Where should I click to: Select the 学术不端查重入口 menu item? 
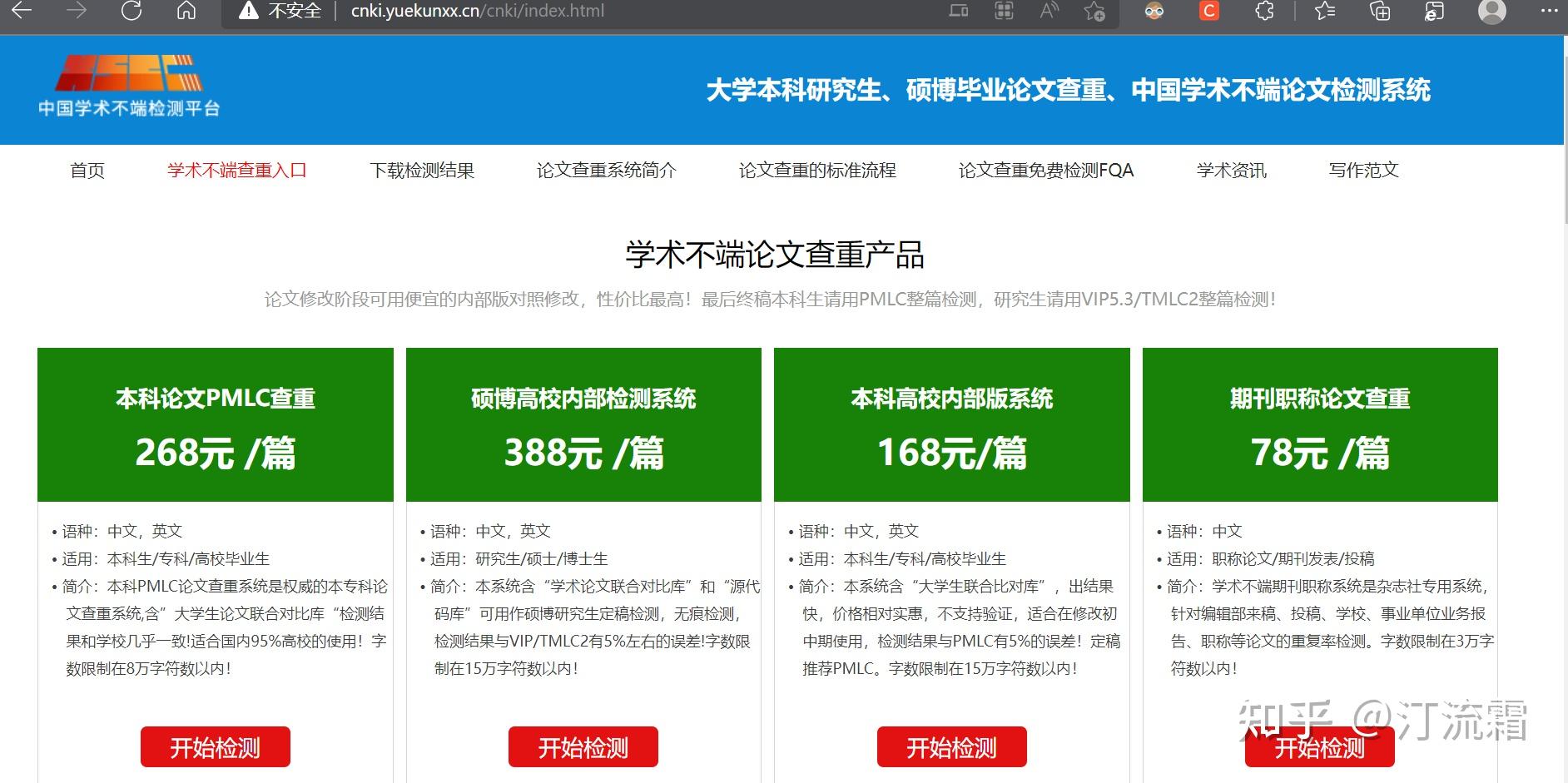(x=237, y=170)
